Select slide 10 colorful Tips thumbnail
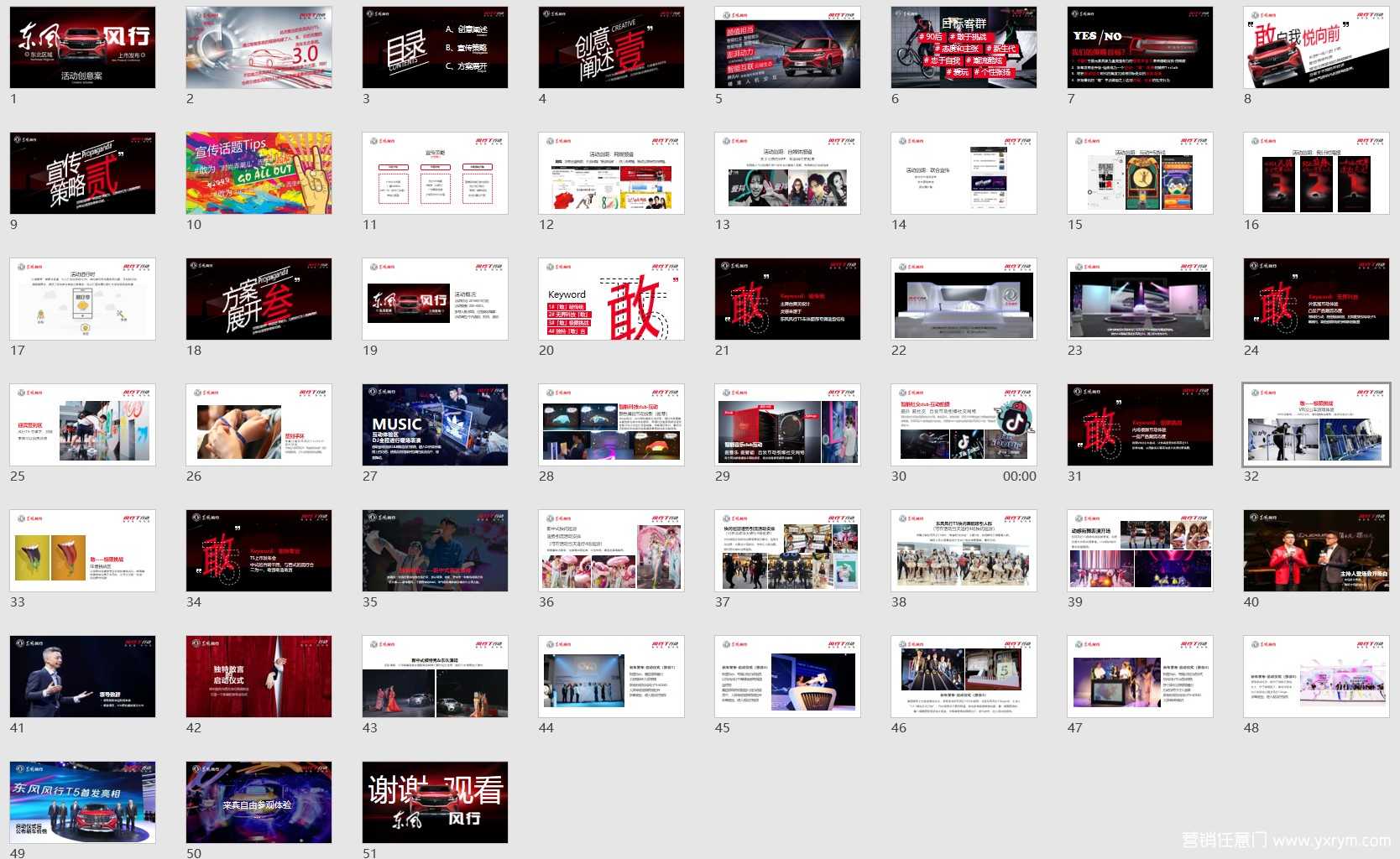This screenshot has width=1400, height=859. tap(259, 173)
